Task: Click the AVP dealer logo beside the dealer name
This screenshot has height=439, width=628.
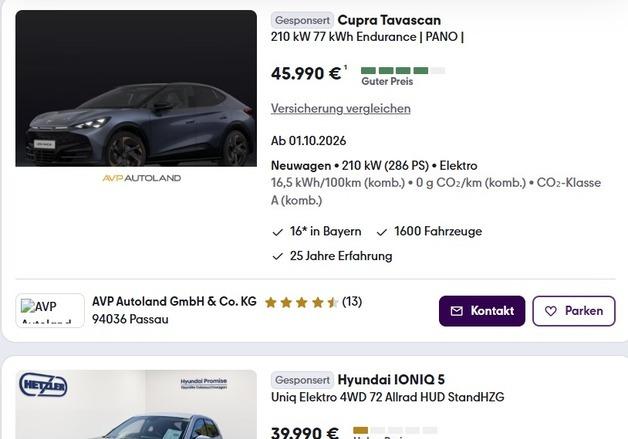Action: [50, 310]
